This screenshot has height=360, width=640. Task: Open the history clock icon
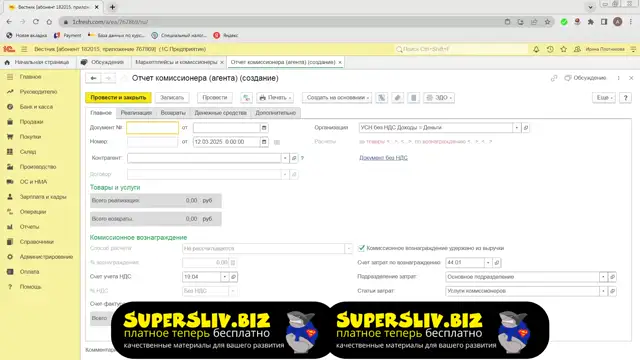[550, 49]
